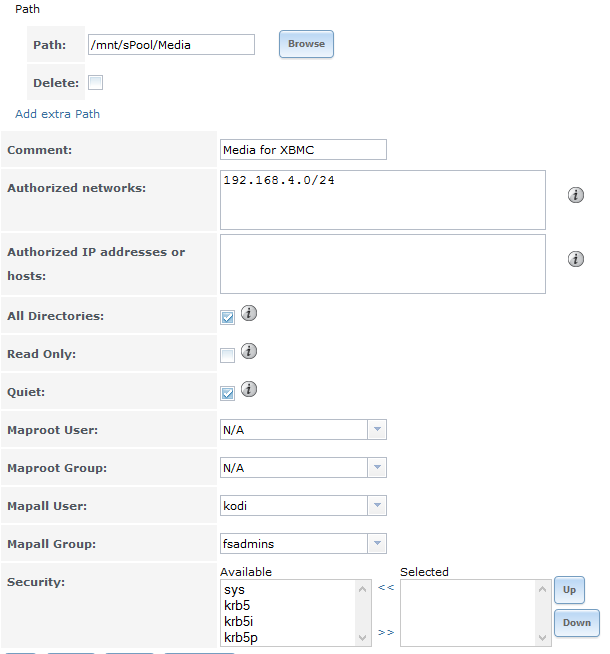
Task: Select krb5i in Available security list
Action: (238, 621)
